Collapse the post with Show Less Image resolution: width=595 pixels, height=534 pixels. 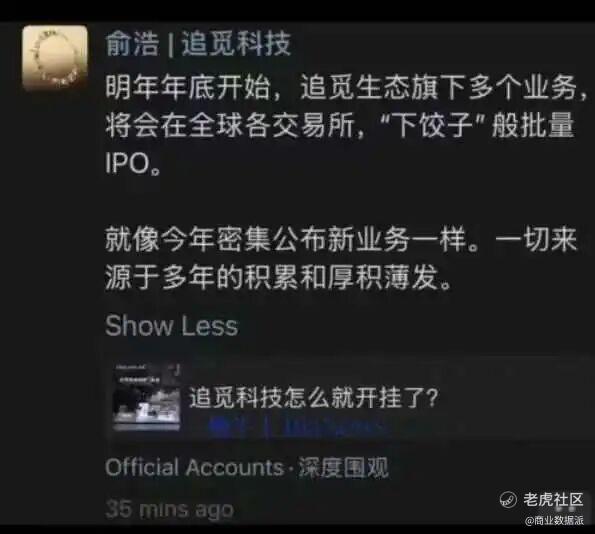click(x=172, y=326)
